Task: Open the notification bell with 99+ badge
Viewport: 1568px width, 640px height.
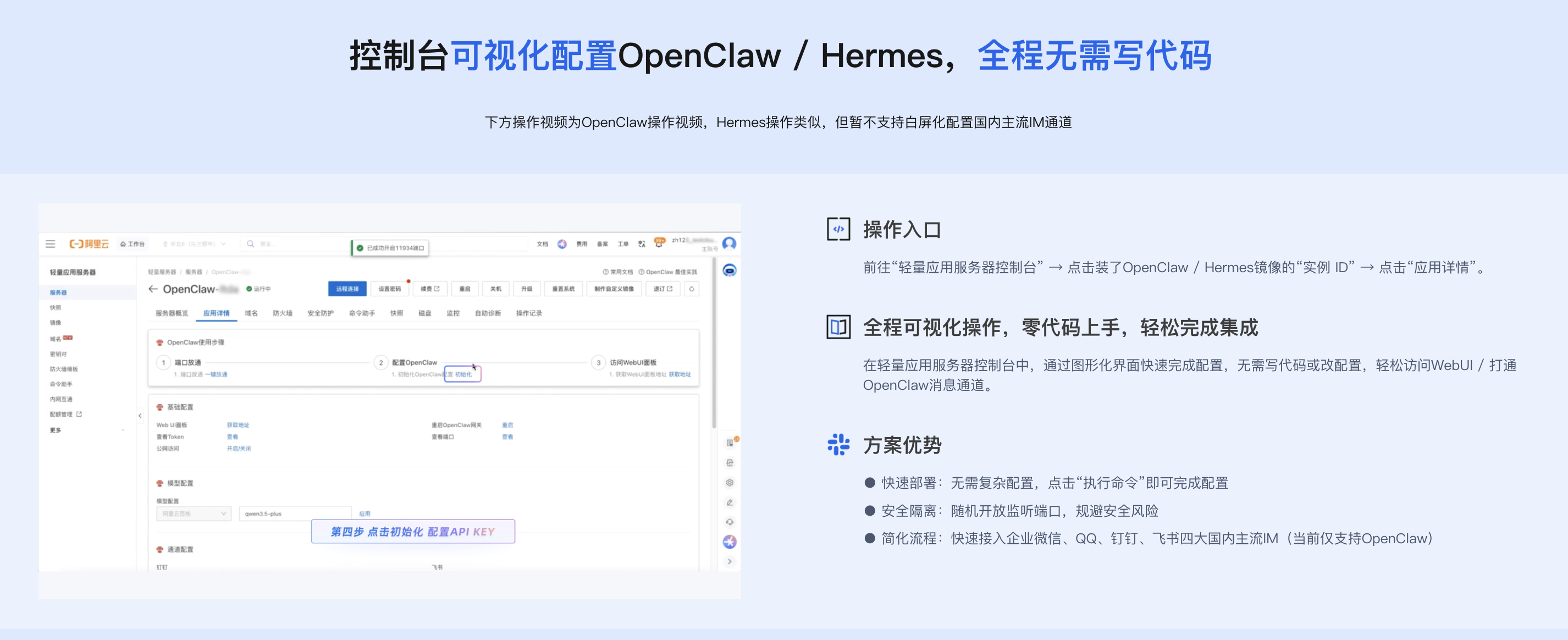Action: [x=659, y=243]
